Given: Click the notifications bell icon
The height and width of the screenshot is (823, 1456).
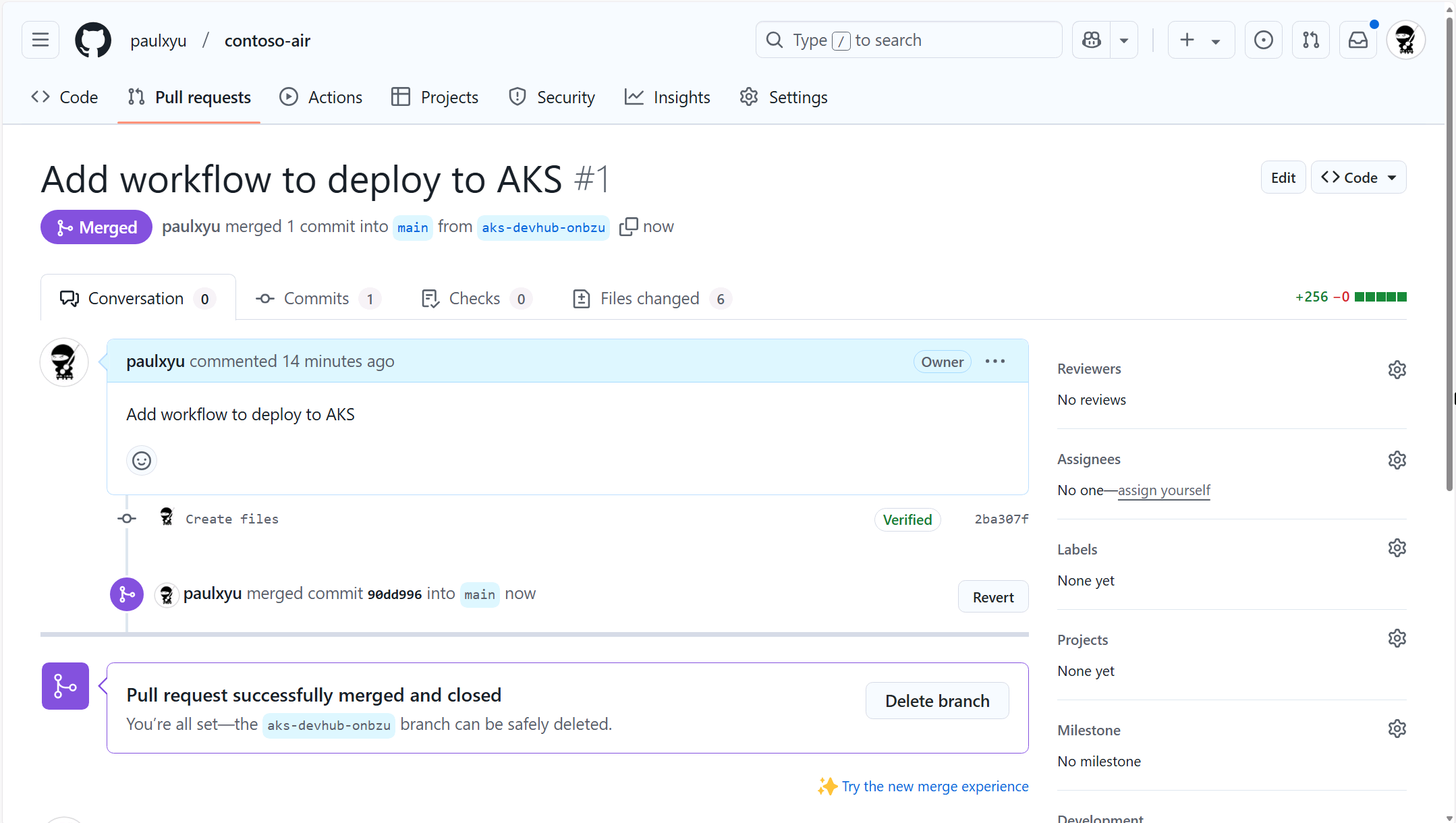Looking at the screenshot, I should (x=1358, y=40).
